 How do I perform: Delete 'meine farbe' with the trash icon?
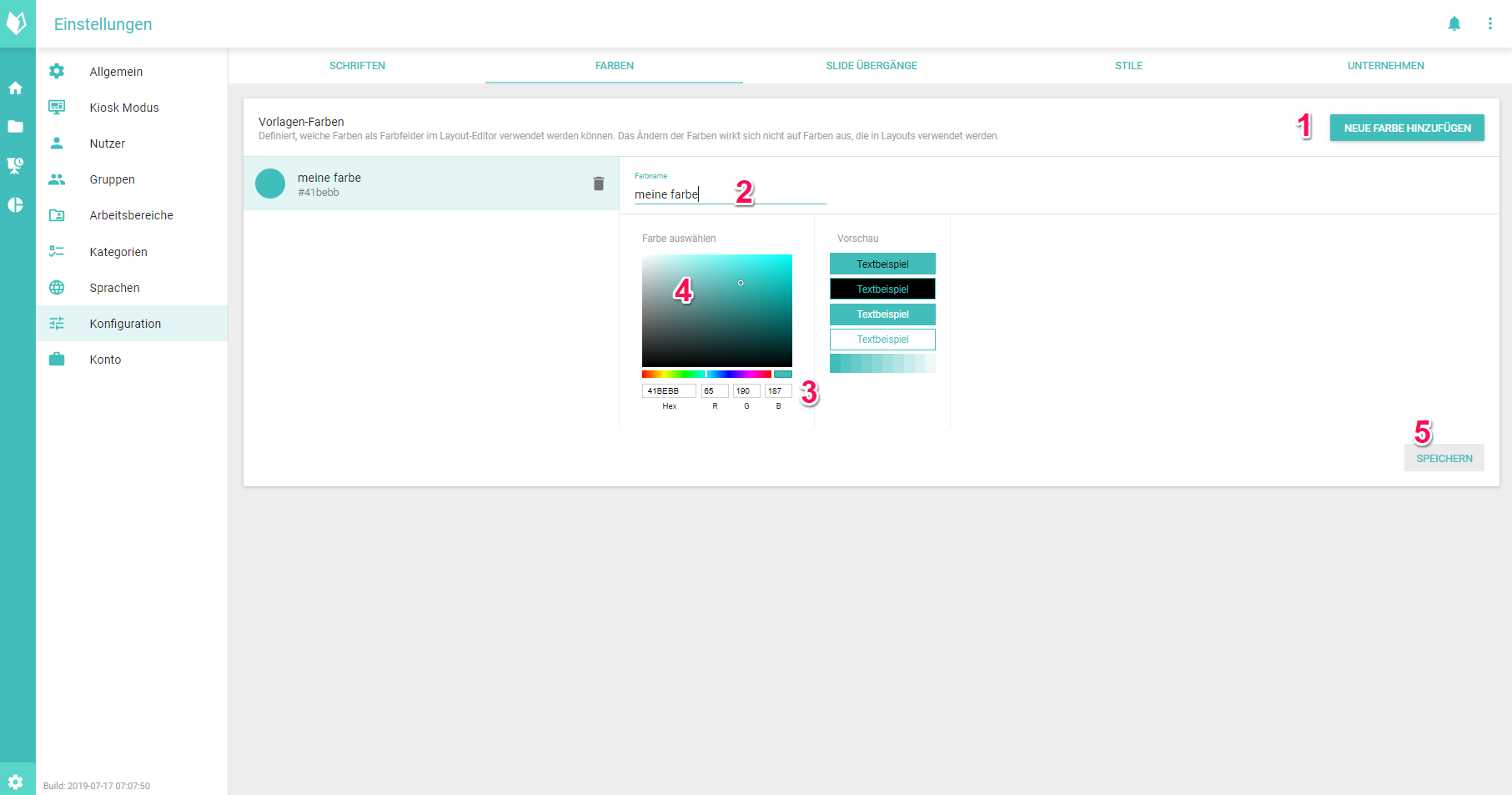[598, 184]
